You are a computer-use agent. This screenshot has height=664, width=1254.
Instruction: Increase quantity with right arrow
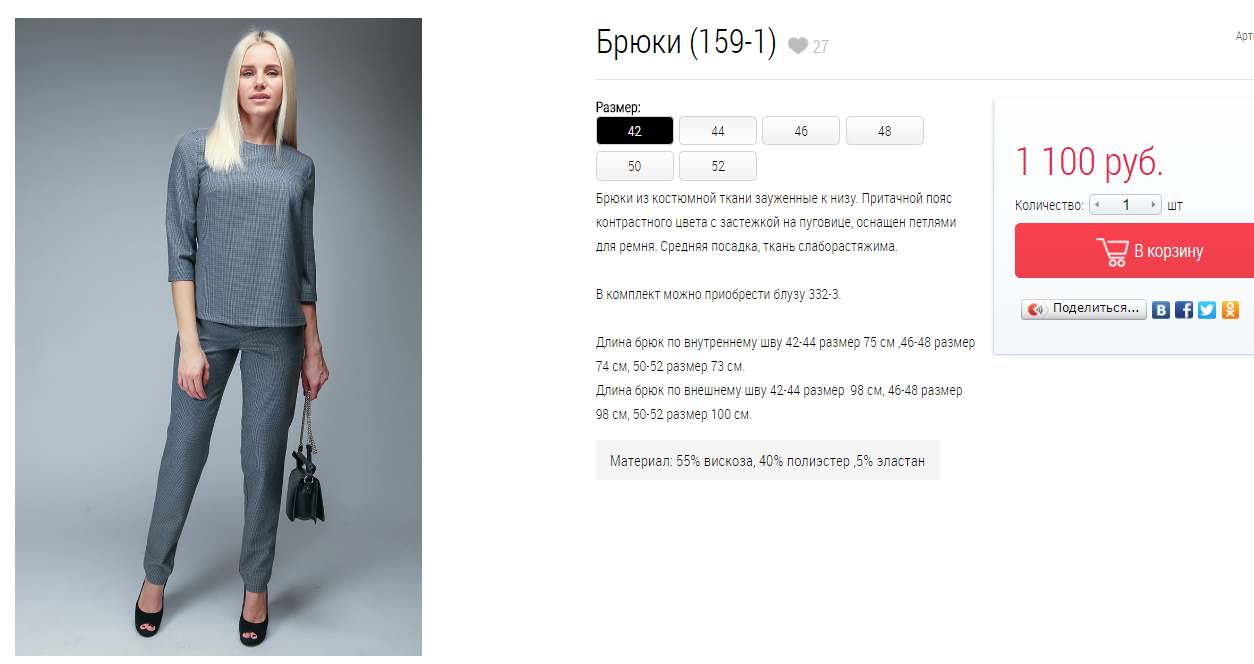[1154, 205]
